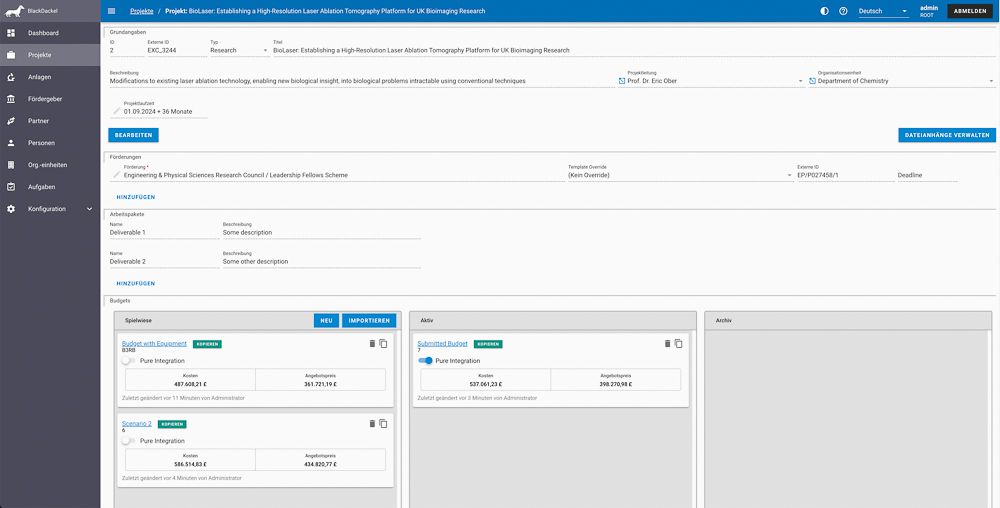Open the hamburger menu in header

point(112,11)
